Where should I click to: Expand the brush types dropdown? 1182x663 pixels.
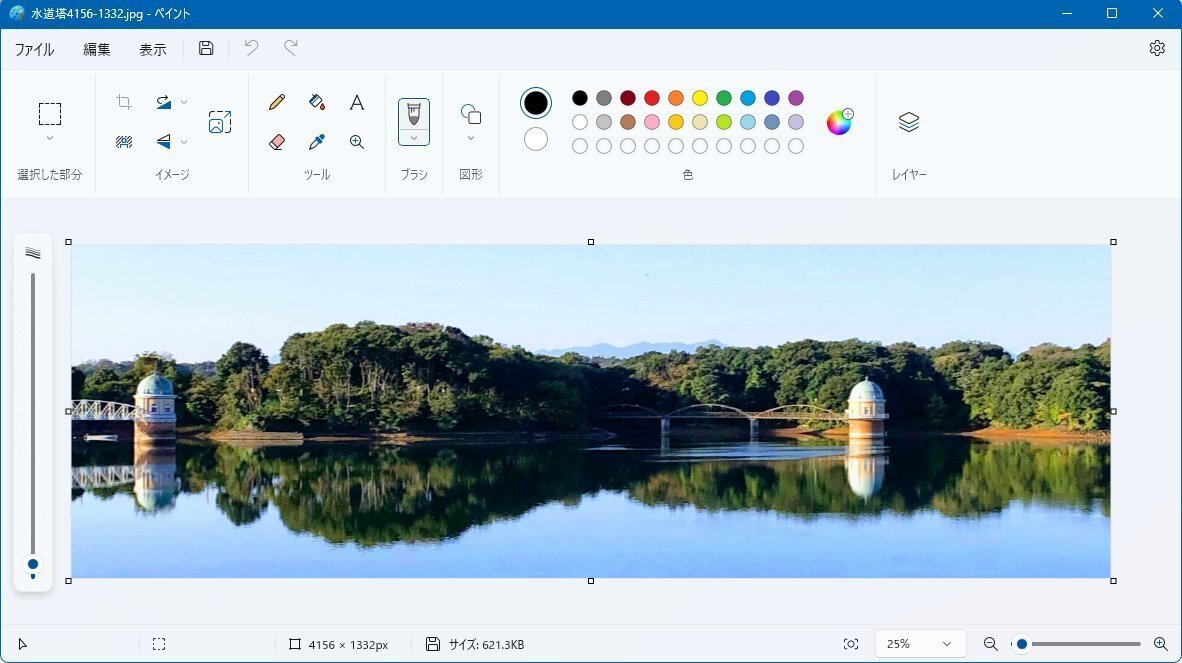pos(414,138)
